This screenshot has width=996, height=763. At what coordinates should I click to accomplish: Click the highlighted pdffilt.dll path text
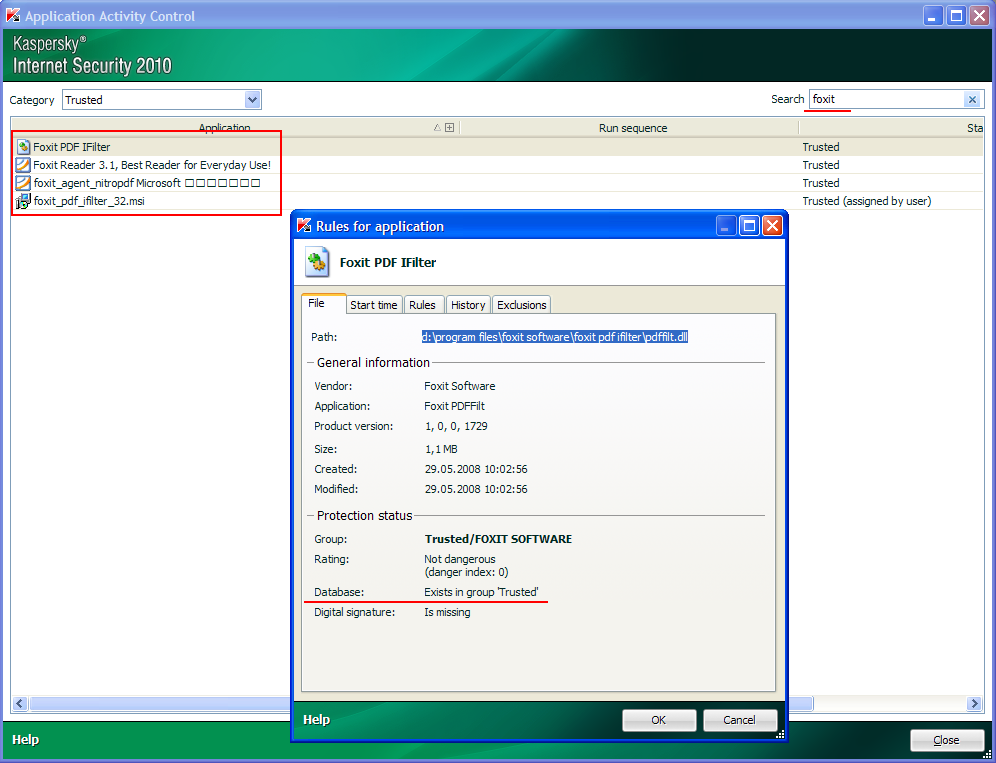[555, 337]
